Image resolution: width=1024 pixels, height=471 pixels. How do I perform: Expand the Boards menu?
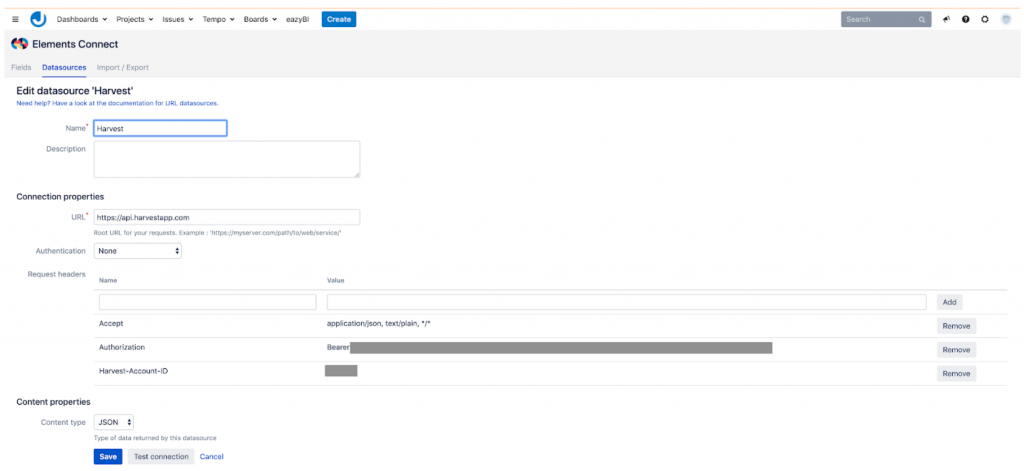click(x=260, y=20)
